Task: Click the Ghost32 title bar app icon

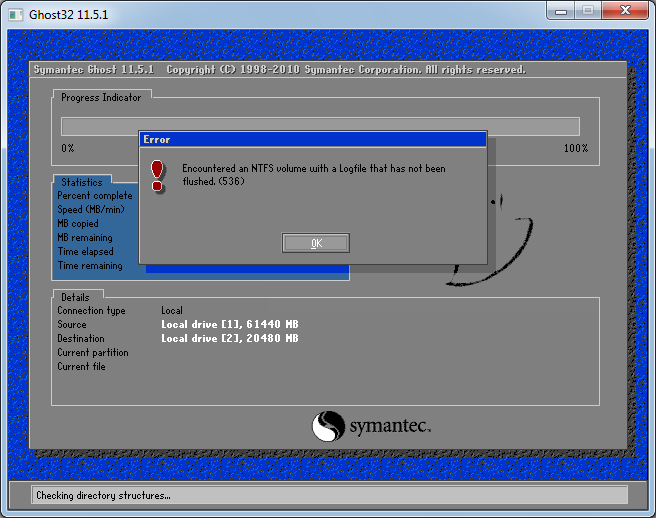Action: [15, 15]
